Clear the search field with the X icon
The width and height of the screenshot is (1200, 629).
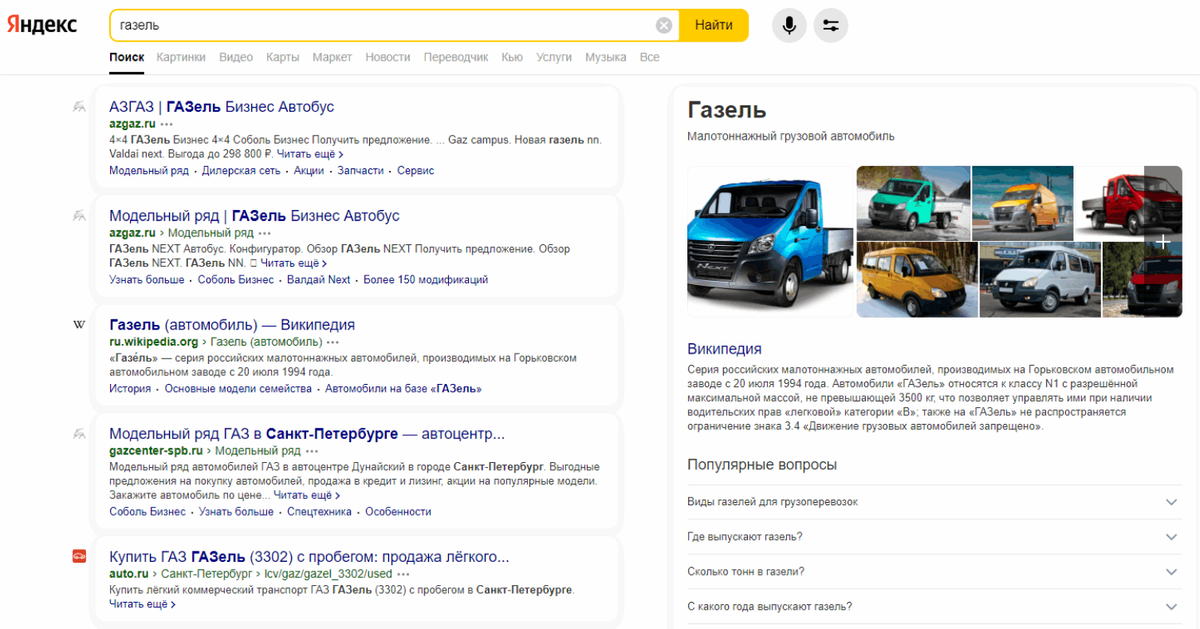pos(664,25)
